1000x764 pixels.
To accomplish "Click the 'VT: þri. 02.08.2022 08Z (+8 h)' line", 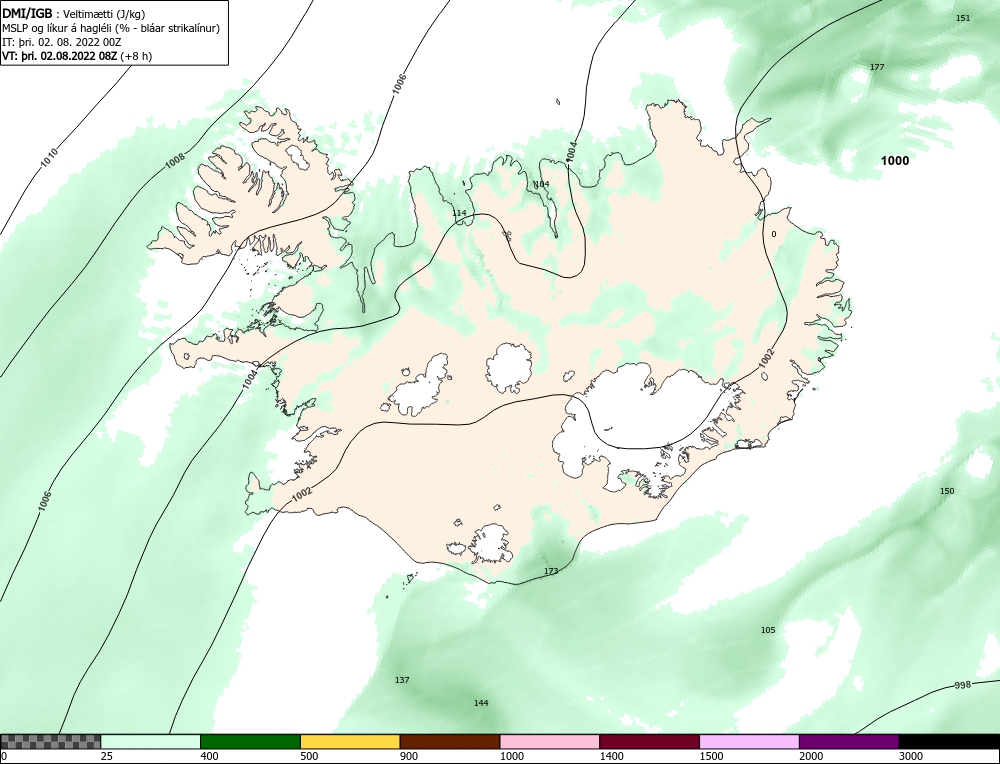I will (77, 56).
